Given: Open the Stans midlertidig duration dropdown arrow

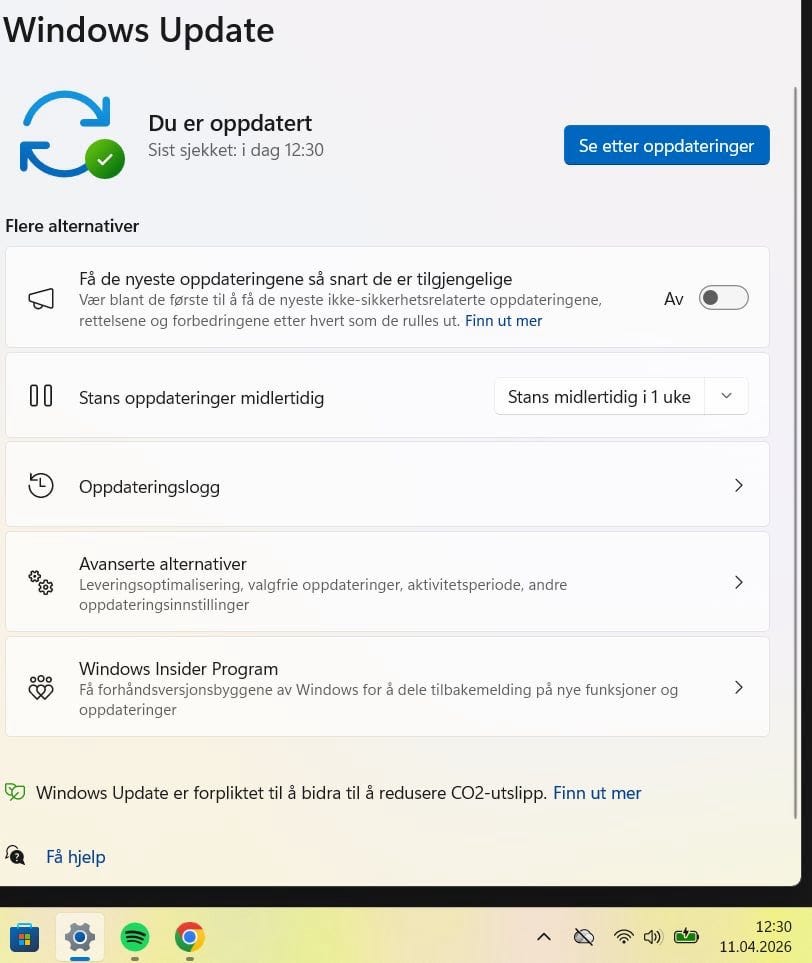Looking at the screenshot, I should point(726,396).
